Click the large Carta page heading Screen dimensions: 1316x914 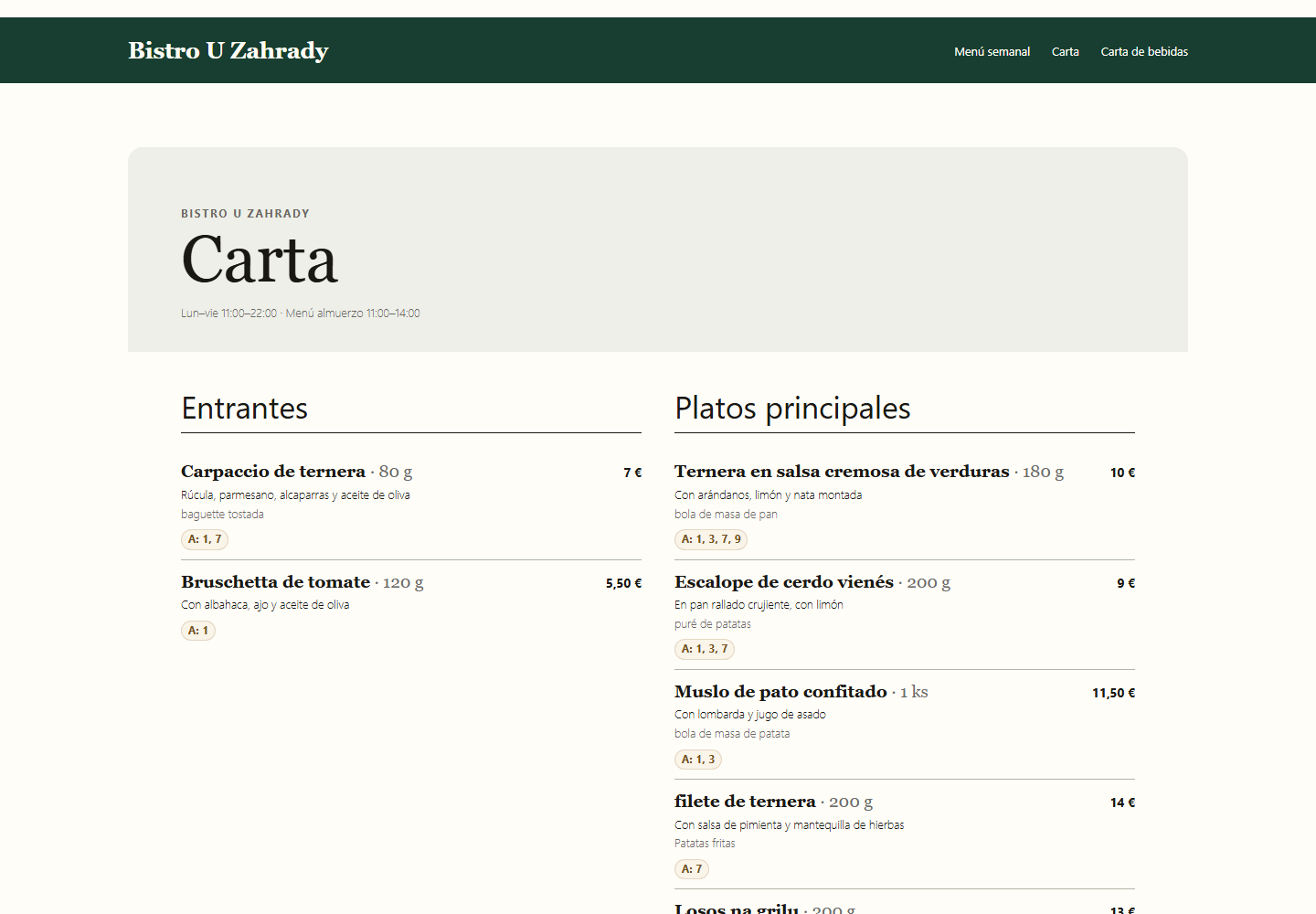[x=260, y=260]
